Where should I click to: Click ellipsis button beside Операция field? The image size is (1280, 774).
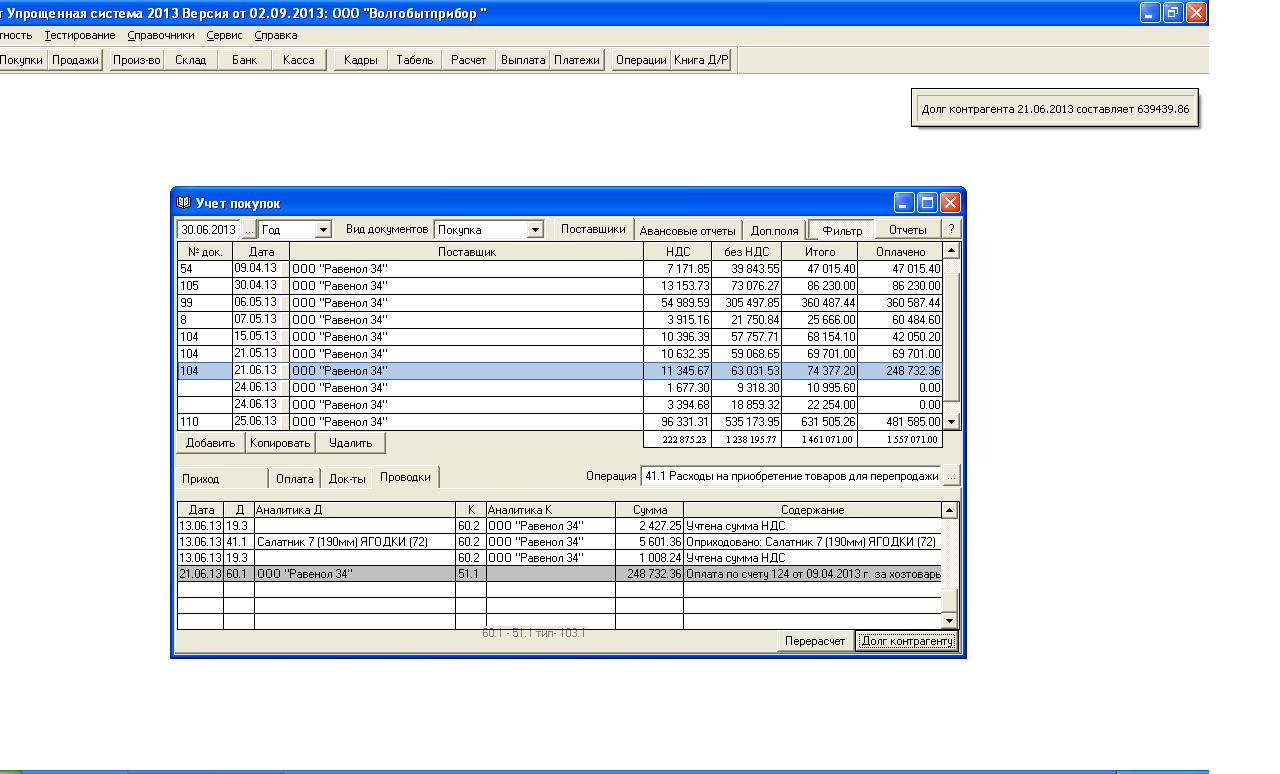(951, 477)
